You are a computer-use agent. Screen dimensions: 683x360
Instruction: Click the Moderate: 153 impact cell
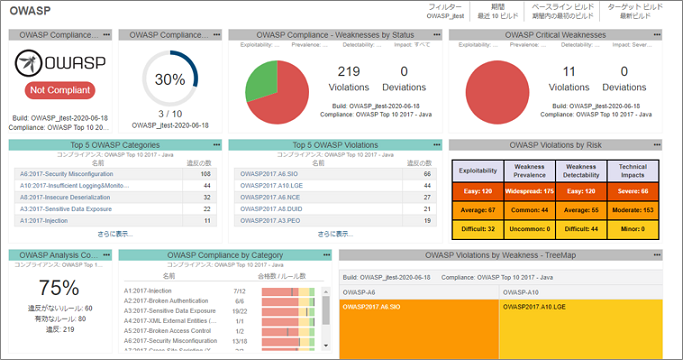tap(633, 210)
